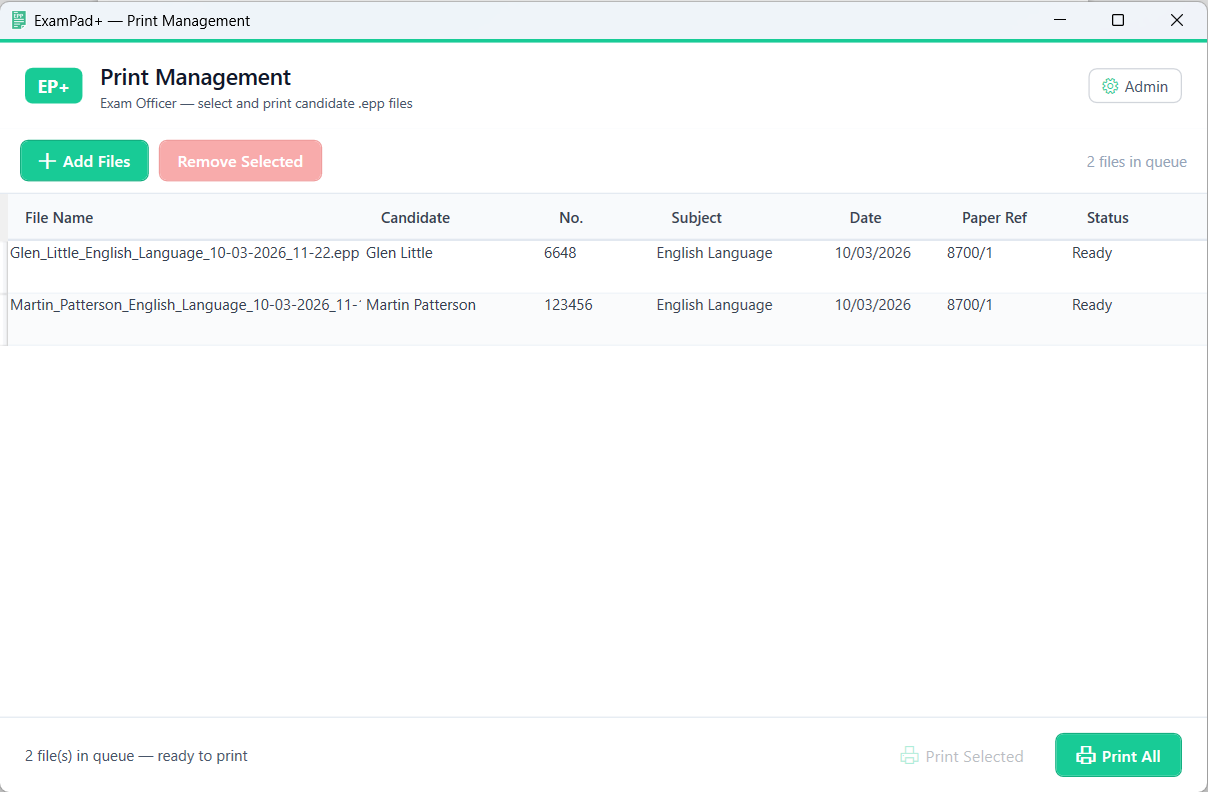Screen dimensions: 1208x792
Task: Maximize the Print Management window
Action: tap(1118, 20)
